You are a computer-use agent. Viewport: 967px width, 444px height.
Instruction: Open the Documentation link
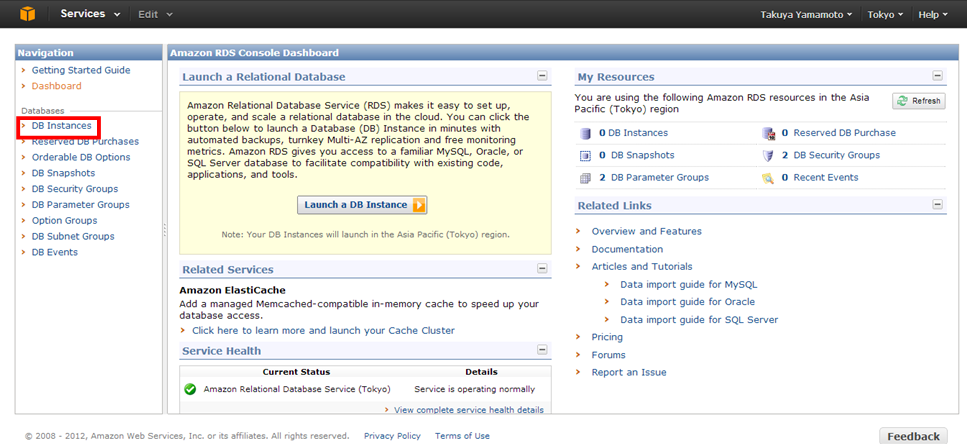click(x=627, y=250)
